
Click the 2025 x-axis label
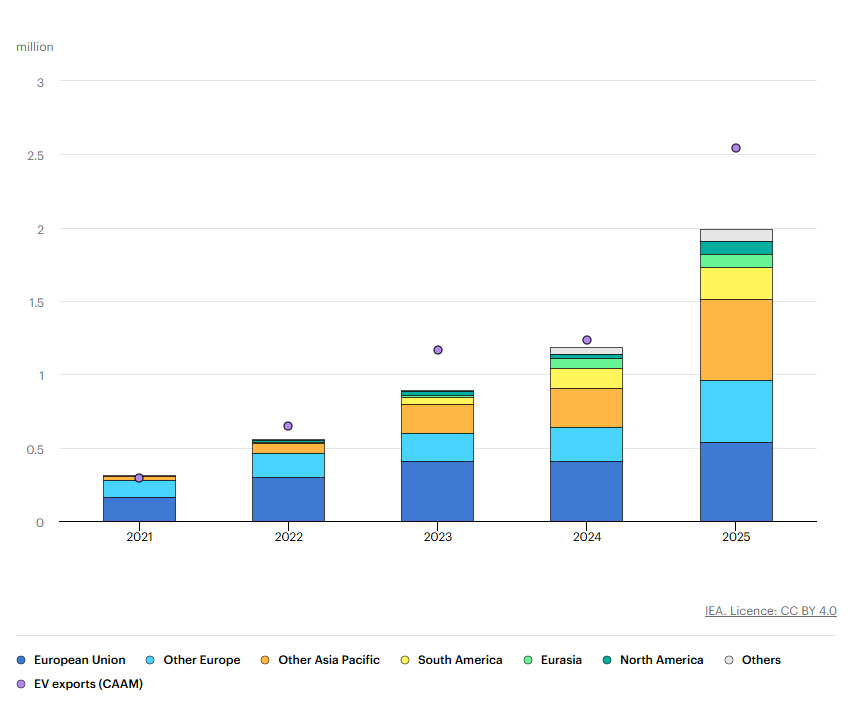pos(736,537)
